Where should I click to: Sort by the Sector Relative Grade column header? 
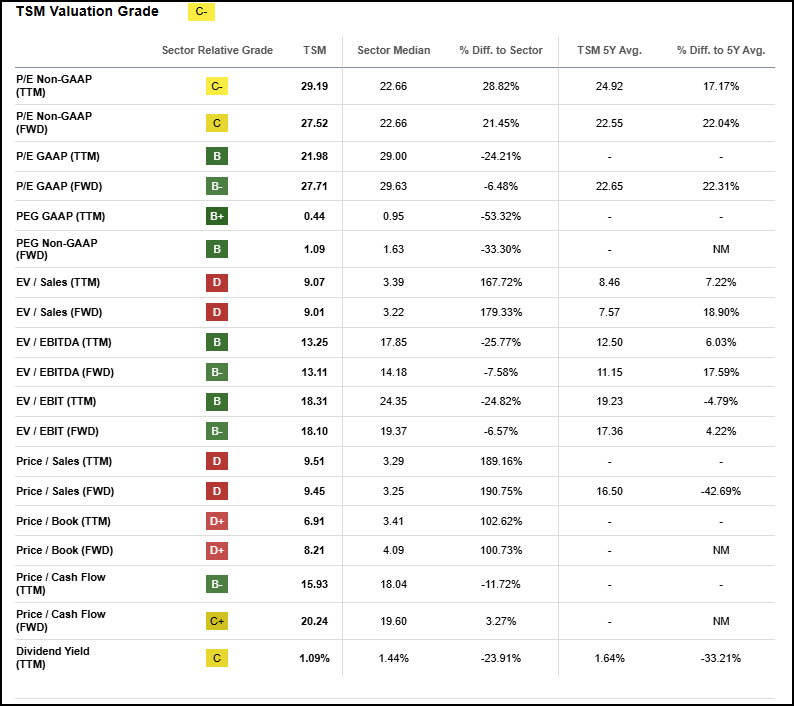217,50
